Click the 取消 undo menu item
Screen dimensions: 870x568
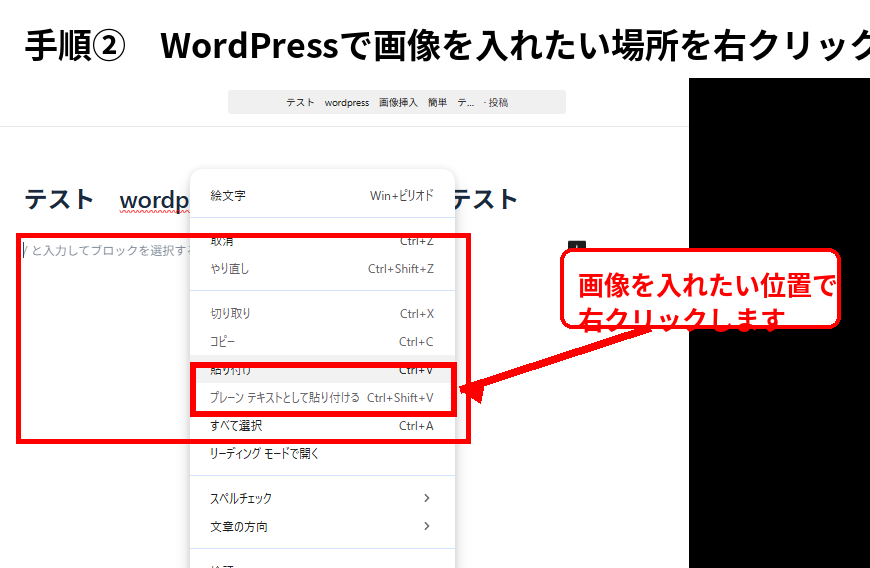pyautogui.click(x=322, y=241)
